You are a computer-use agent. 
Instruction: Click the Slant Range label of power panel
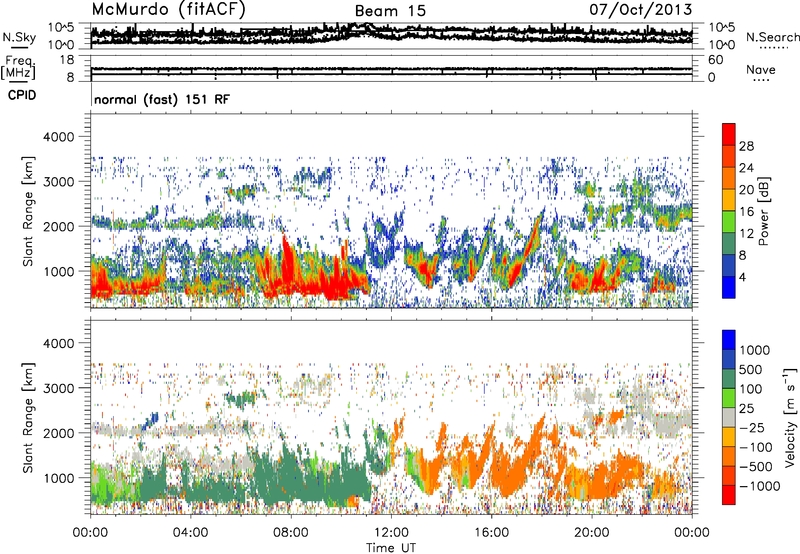pyautogui.click(x=28, y=211)
